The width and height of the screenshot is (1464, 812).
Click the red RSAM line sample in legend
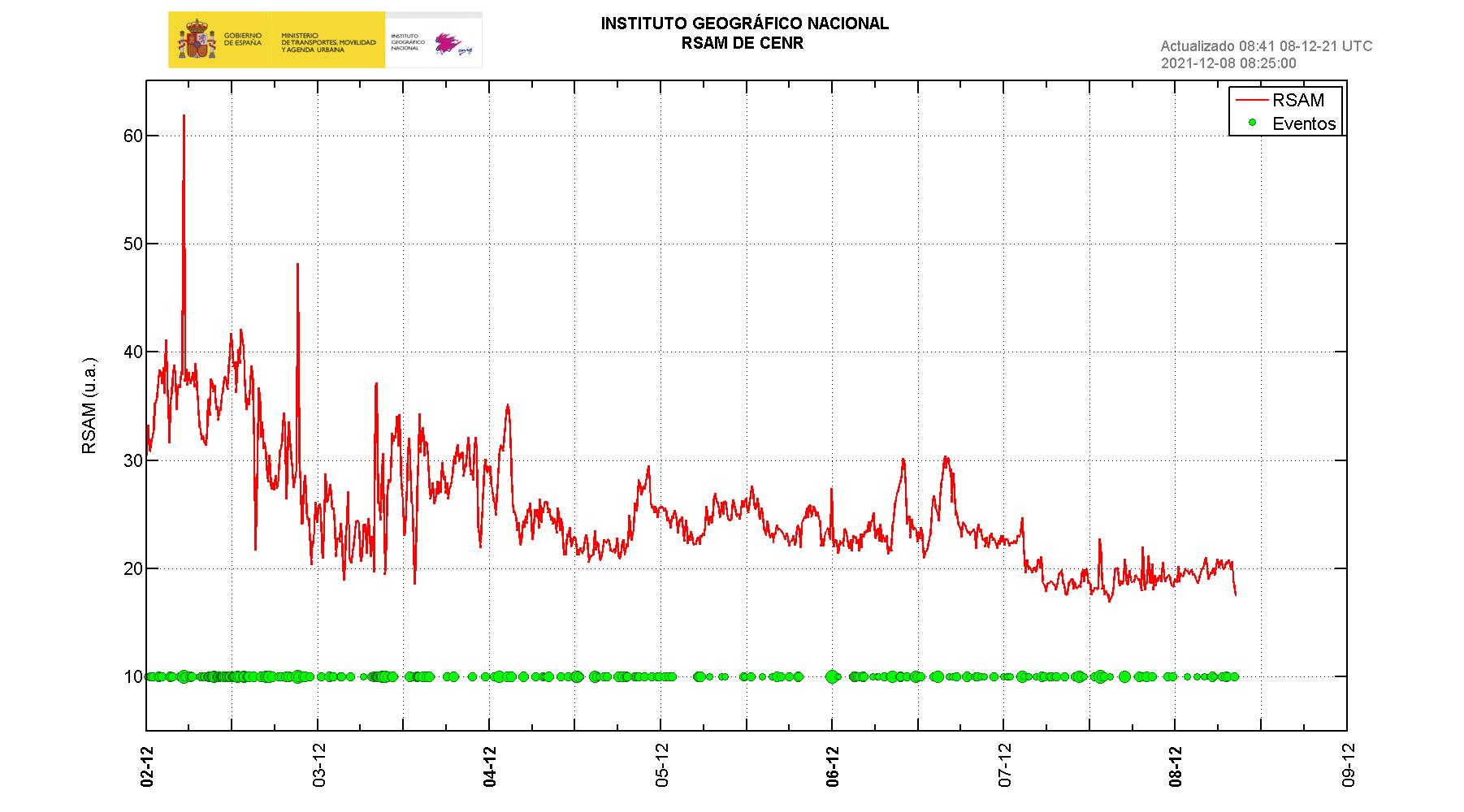[1251, 100]
